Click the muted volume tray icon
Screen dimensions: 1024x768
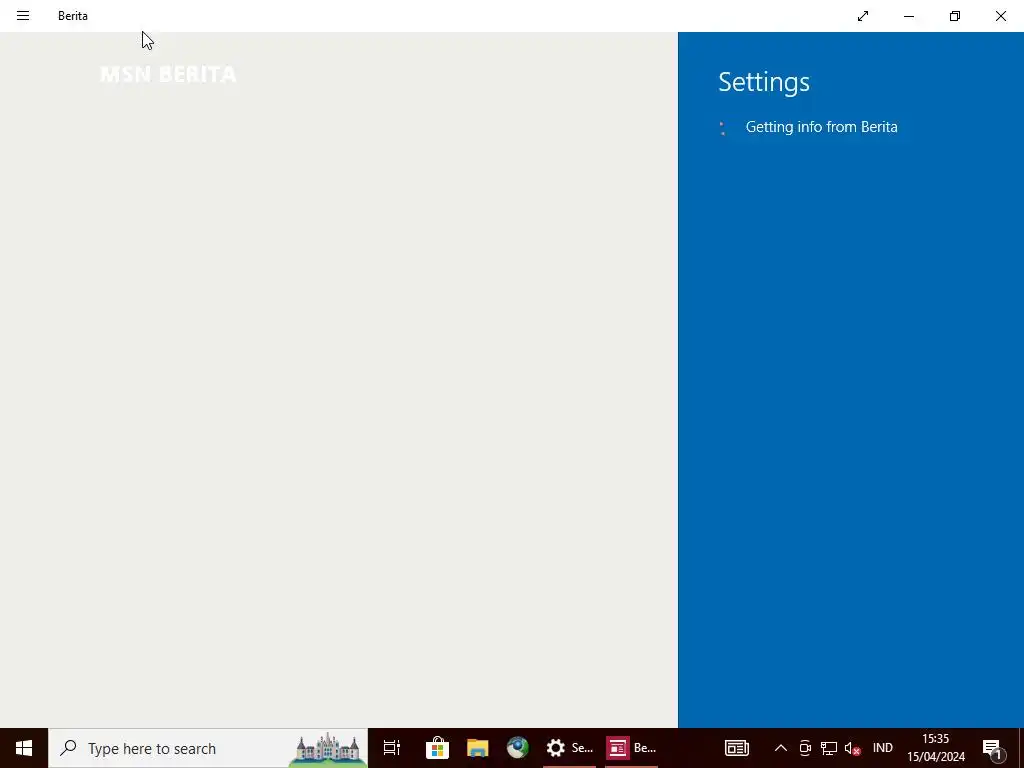(x=852, y=748)
